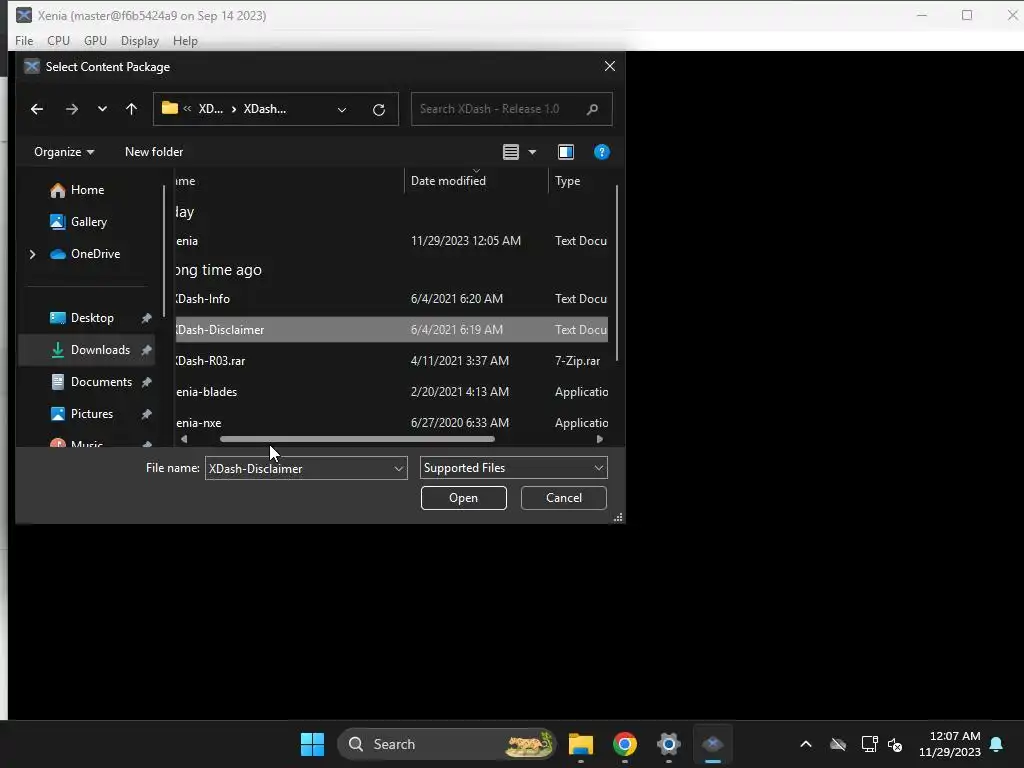Open the Settings gear app in taskbar
The image size is (1024, 768).
click(669, 744)
